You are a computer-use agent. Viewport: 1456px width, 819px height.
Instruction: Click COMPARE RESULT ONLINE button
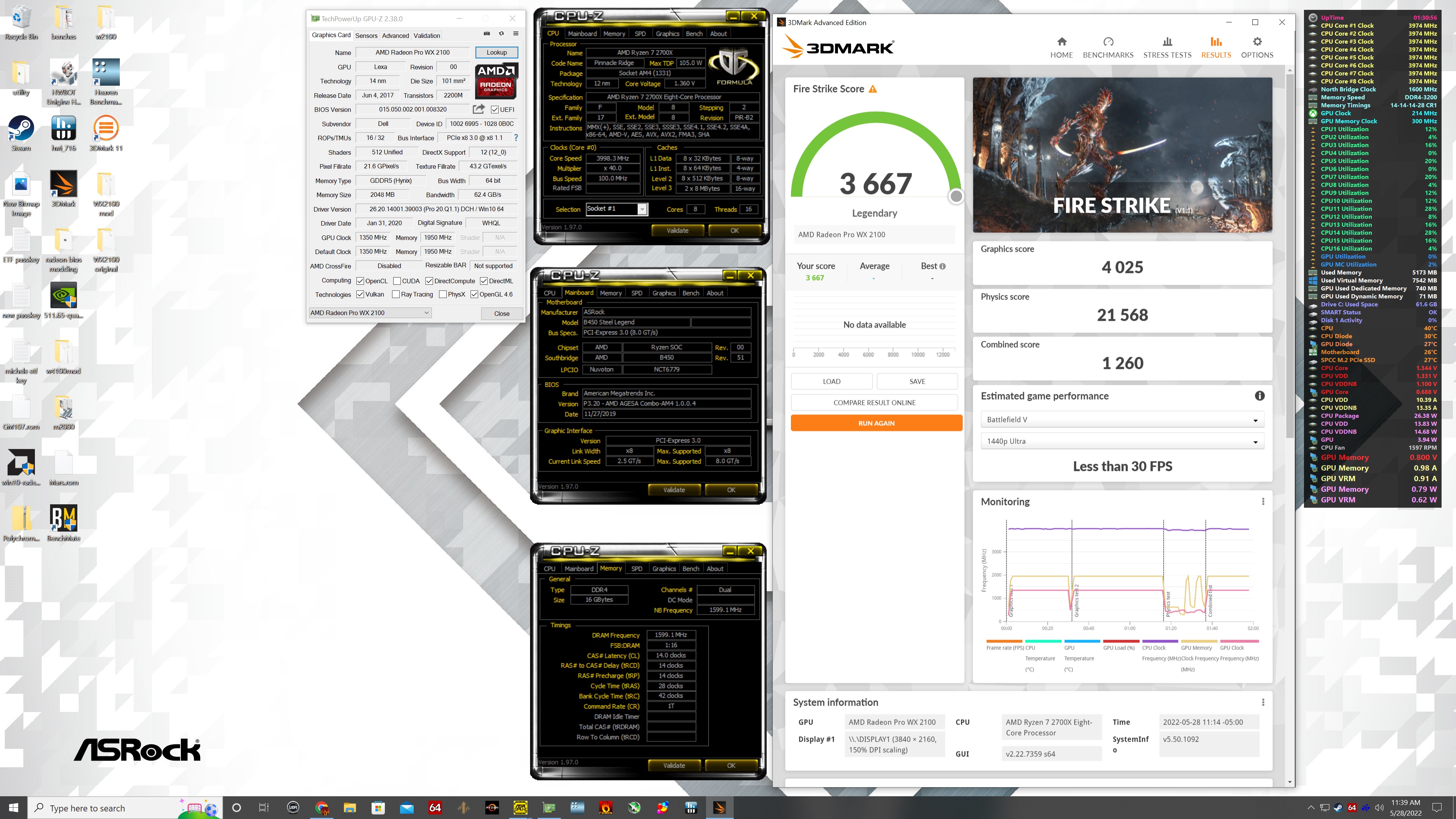(x=874, y=402)
